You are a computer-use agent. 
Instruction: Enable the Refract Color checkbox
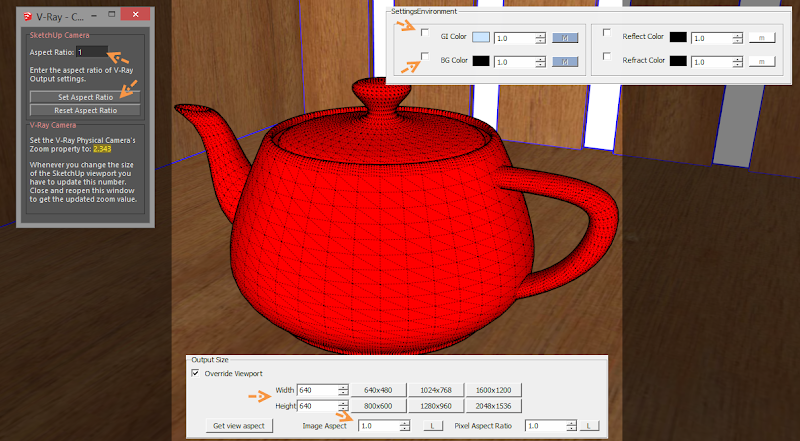[607, 56]
